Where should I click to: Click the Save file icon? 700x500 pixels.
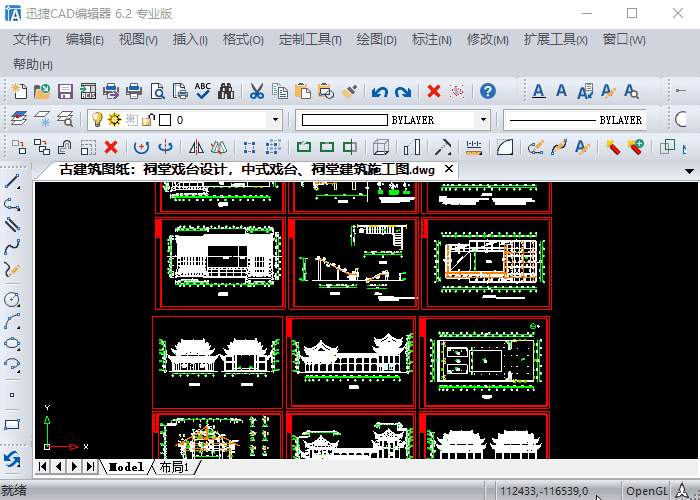pos(65,92)
